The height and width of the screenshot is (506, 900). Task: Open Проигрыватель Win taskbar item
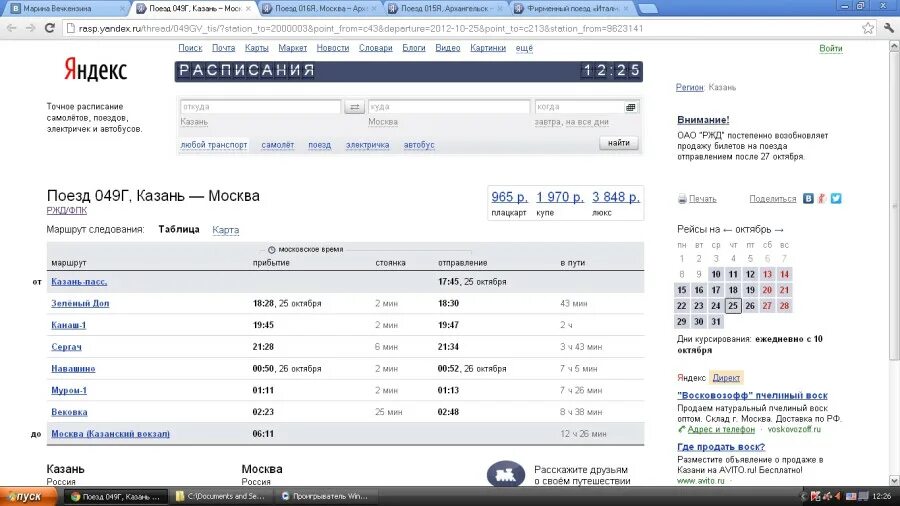click(x=325, y=496)
